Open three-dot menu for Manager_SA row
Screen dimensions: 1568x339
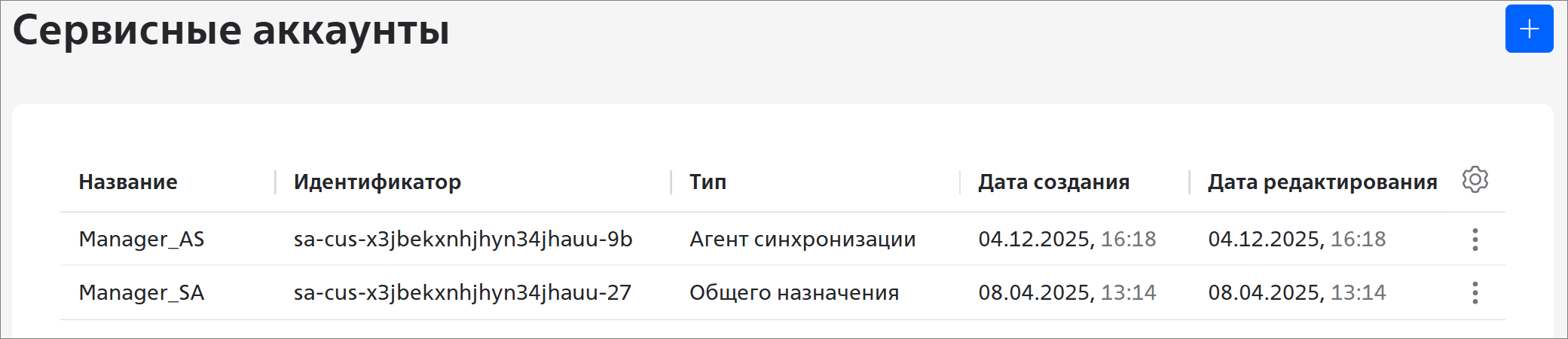(x=1475, y=293)
